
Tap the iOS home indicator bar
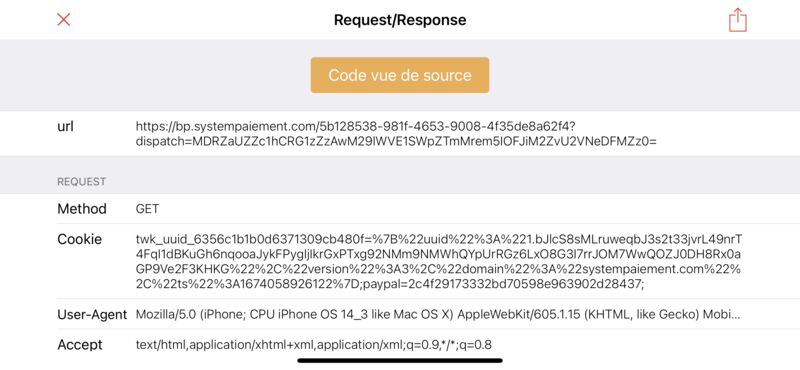(399, 360)
